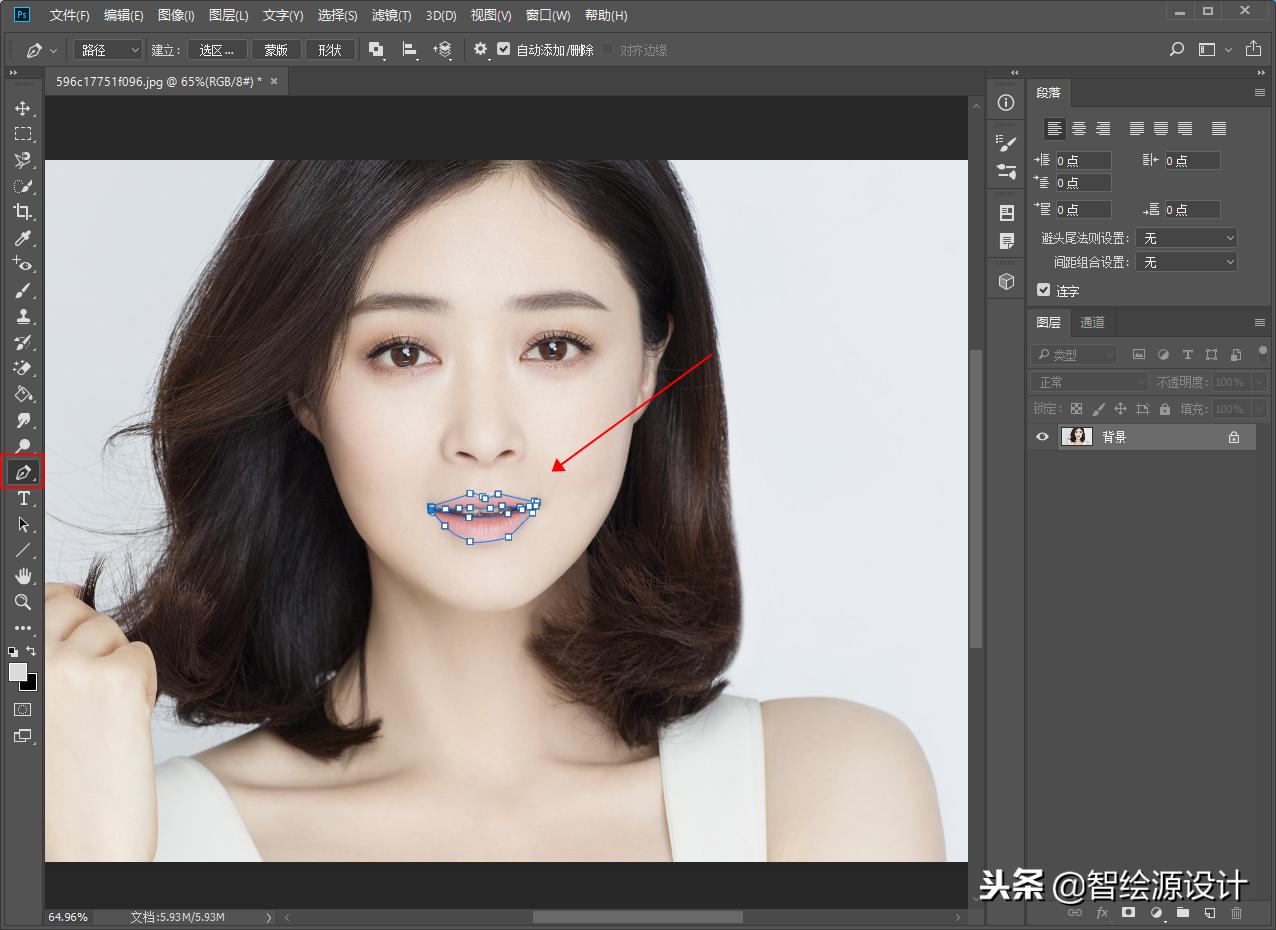
Task: Hide the 背景 layer visibility
Action: click(x=1042, y=436)
